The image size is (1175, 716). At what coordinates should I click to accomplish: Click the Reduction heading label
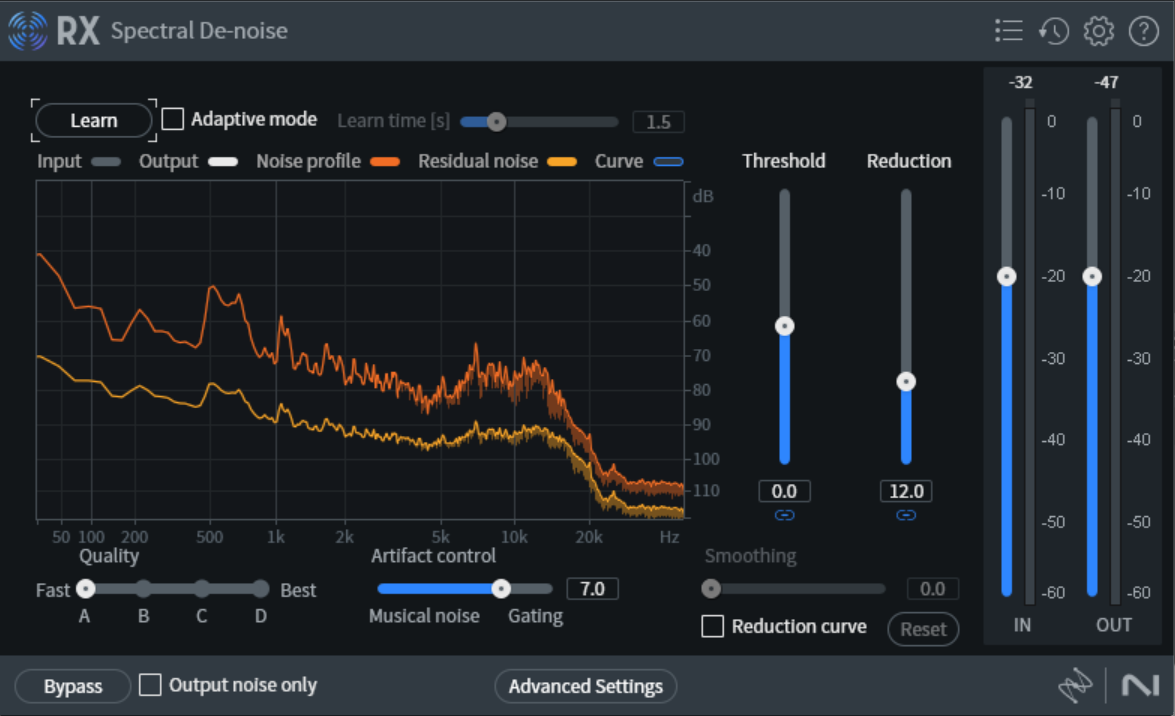pos(909,161)
